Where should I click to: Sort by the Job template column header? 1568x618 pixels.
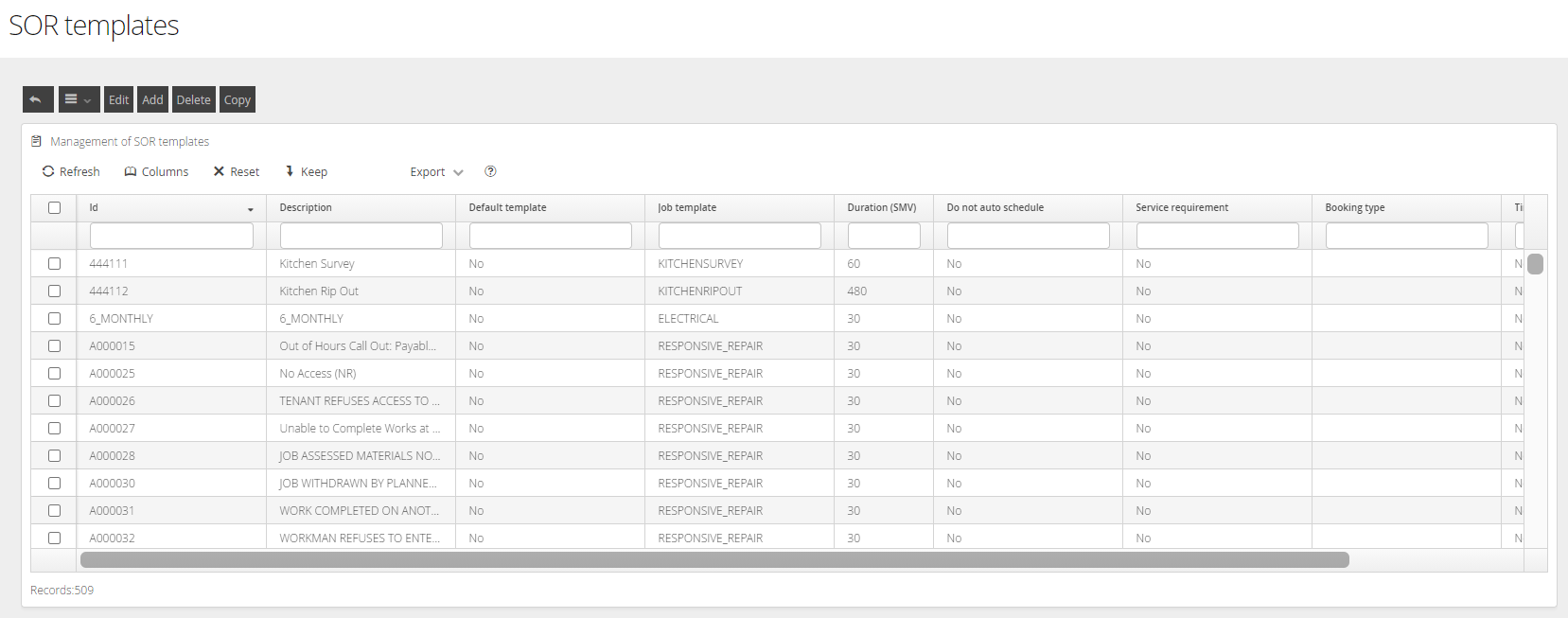pyautogui.click(x=739, y=207)
